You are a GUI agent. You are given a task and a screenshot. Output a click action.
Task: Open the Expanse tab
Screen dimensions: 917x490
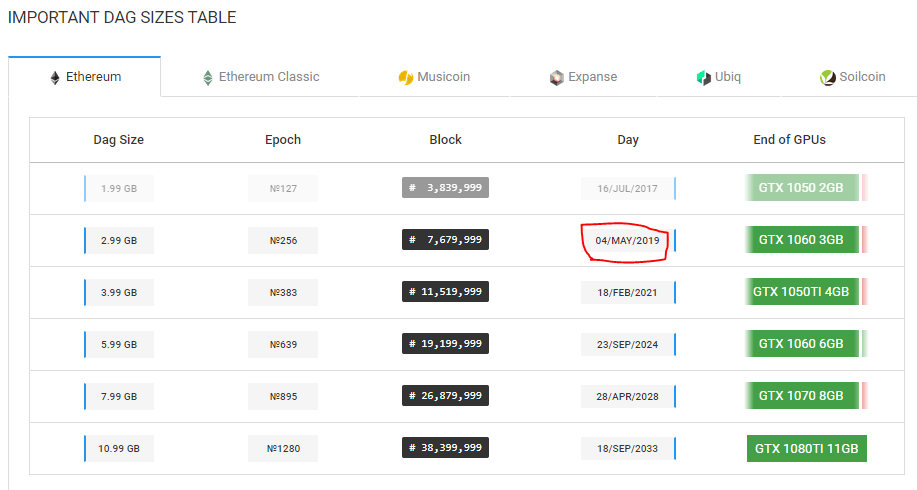point(584,77)
